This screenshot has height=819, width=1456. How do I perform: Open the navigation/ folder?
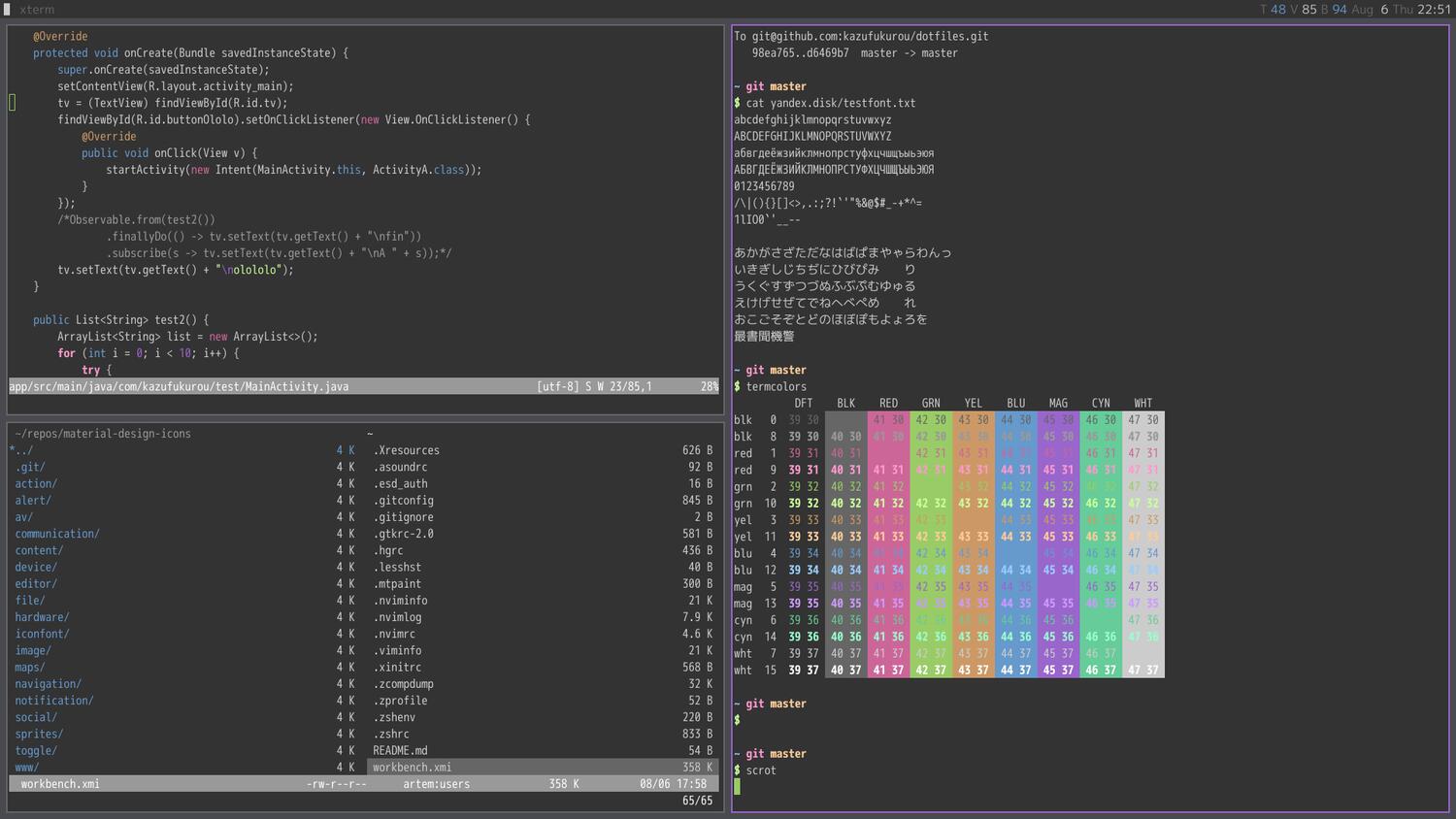click(x=47, y=683)
